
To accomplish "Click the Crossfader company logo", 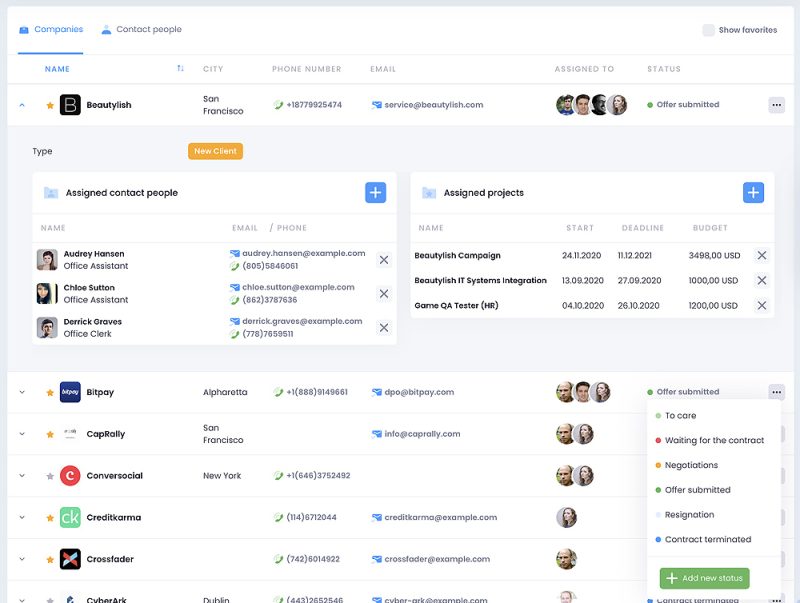I will [x=70, y=559].
